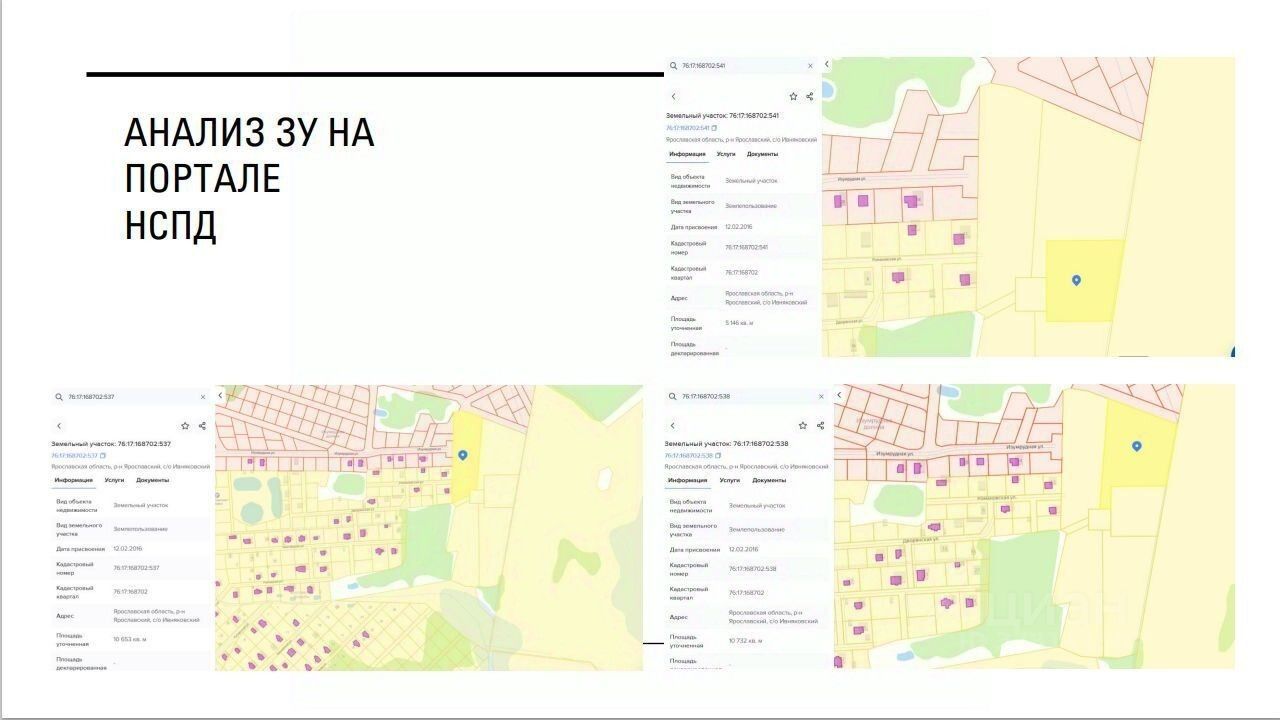1280x720 pixels.
Task: Select the area value 10 732 кв. м
Action: point(746,641)
